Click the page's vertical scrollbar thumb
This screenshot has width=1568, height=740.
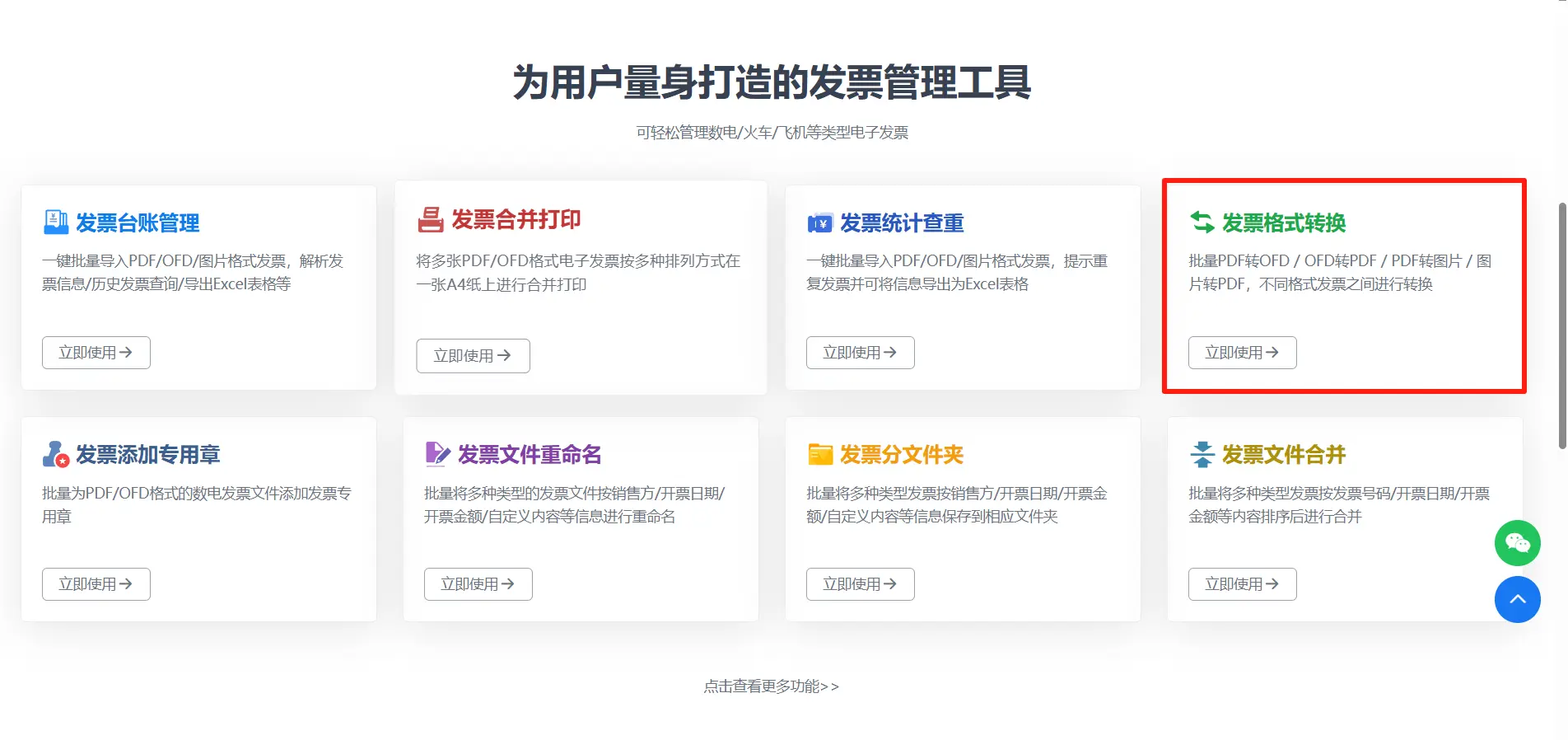(1562, 326)
